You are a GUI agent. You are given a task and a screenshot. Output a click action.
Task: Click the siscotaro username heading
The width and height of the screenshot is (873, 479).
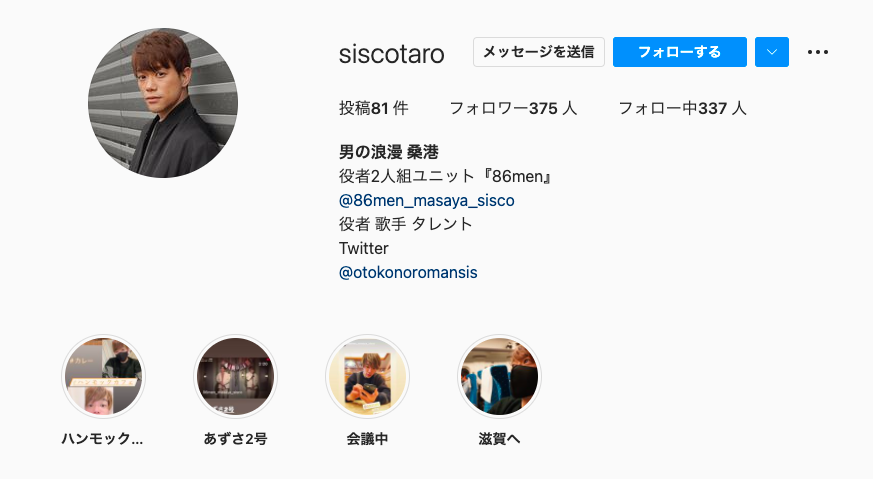(391, 54)
